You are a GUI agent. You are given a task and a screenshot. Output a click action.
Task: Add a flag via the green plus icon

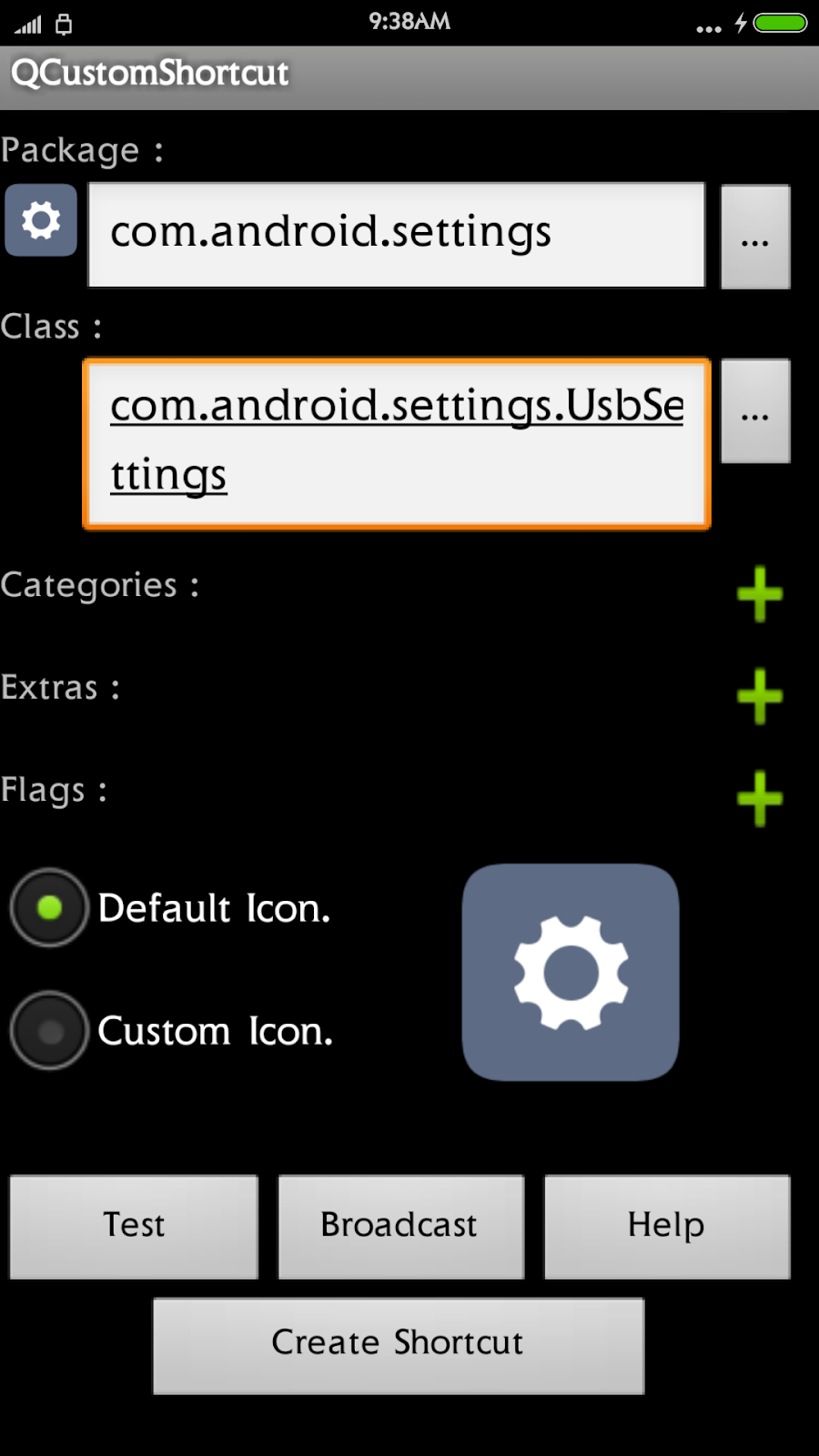point(761,800)
